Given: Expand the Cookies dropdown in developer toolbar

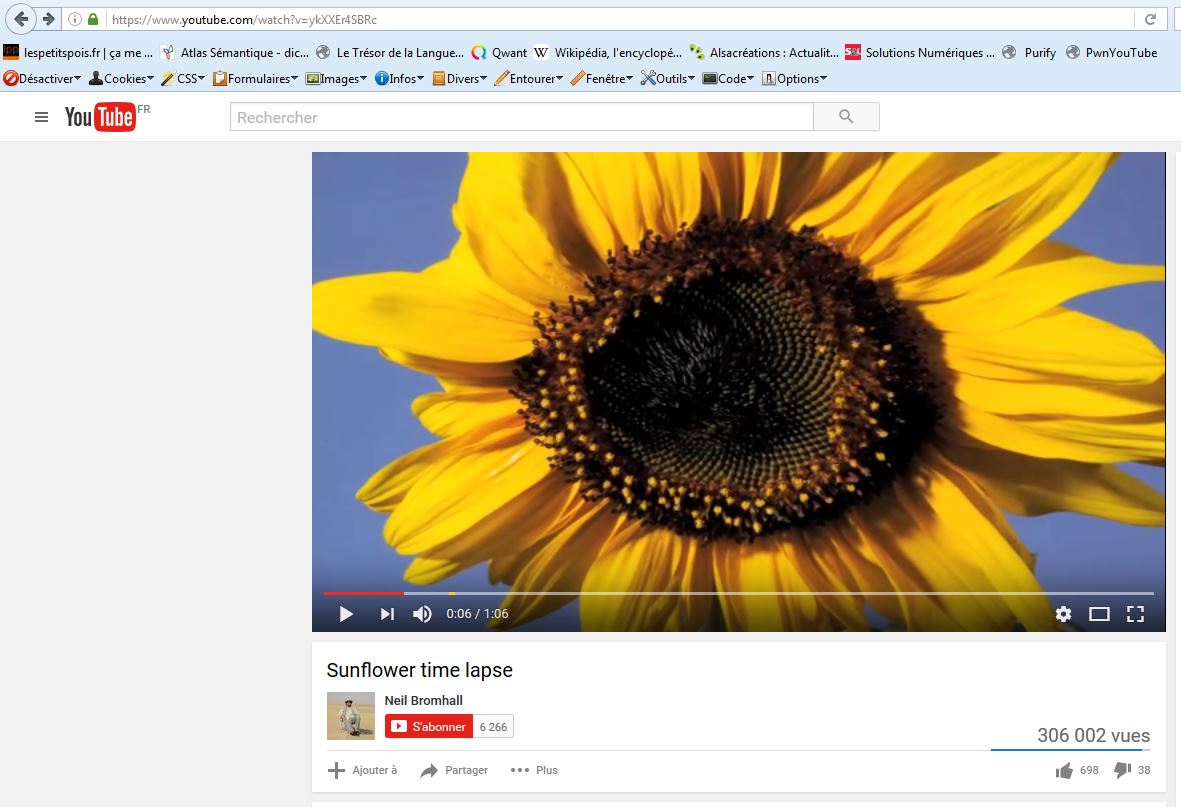Looking at the screenshot, I should point(121,78).
